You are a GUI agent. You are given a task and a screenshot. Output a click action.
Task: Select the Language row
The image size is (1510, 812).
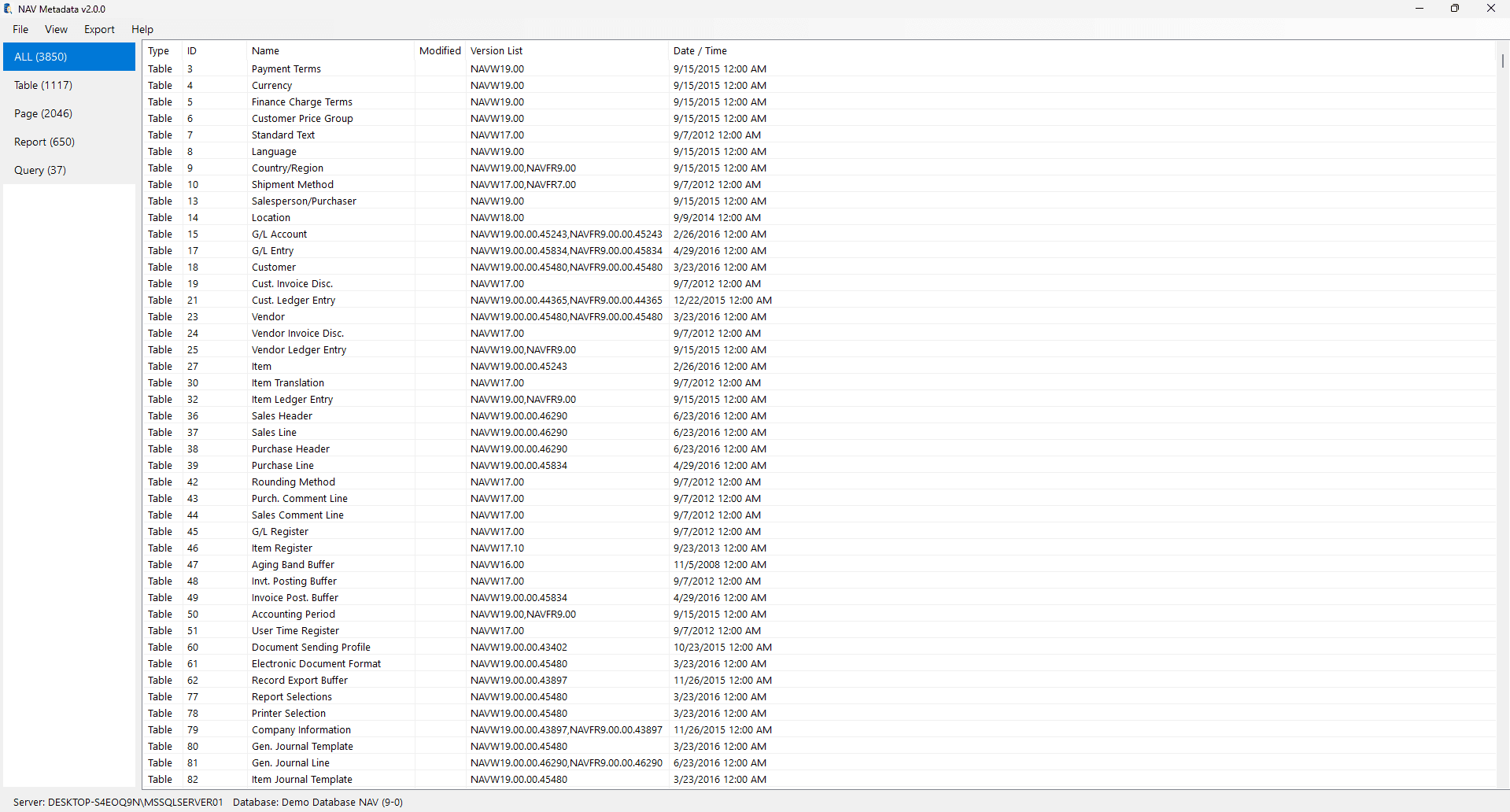point(819,151)
